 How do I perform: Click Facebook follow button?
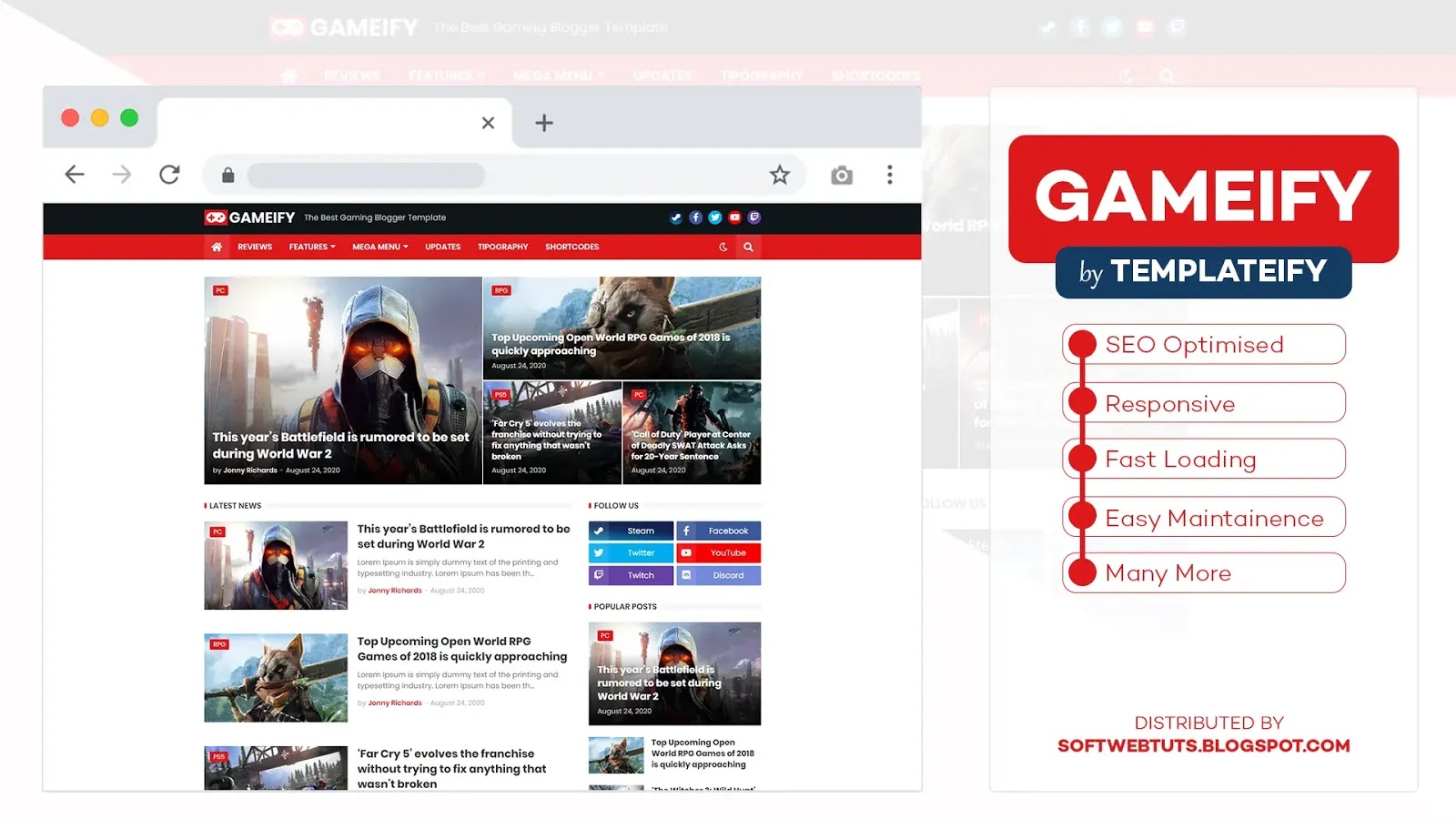[x=719, y=531]
